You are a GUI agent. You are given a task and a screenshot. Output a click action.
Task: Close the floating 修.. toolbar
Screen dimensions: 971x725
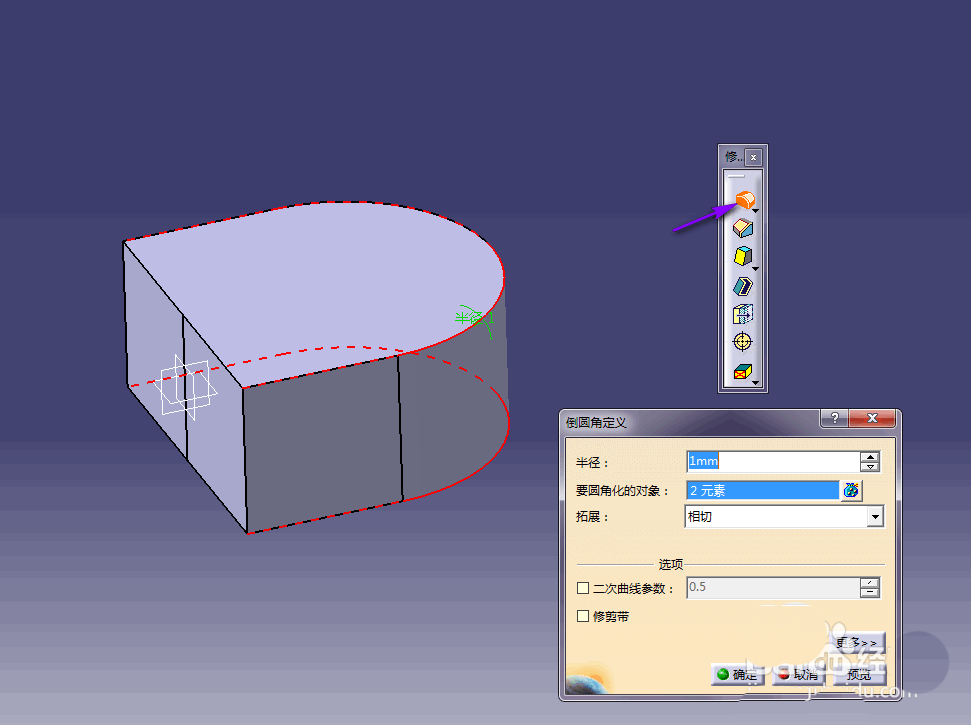point(753,157)
